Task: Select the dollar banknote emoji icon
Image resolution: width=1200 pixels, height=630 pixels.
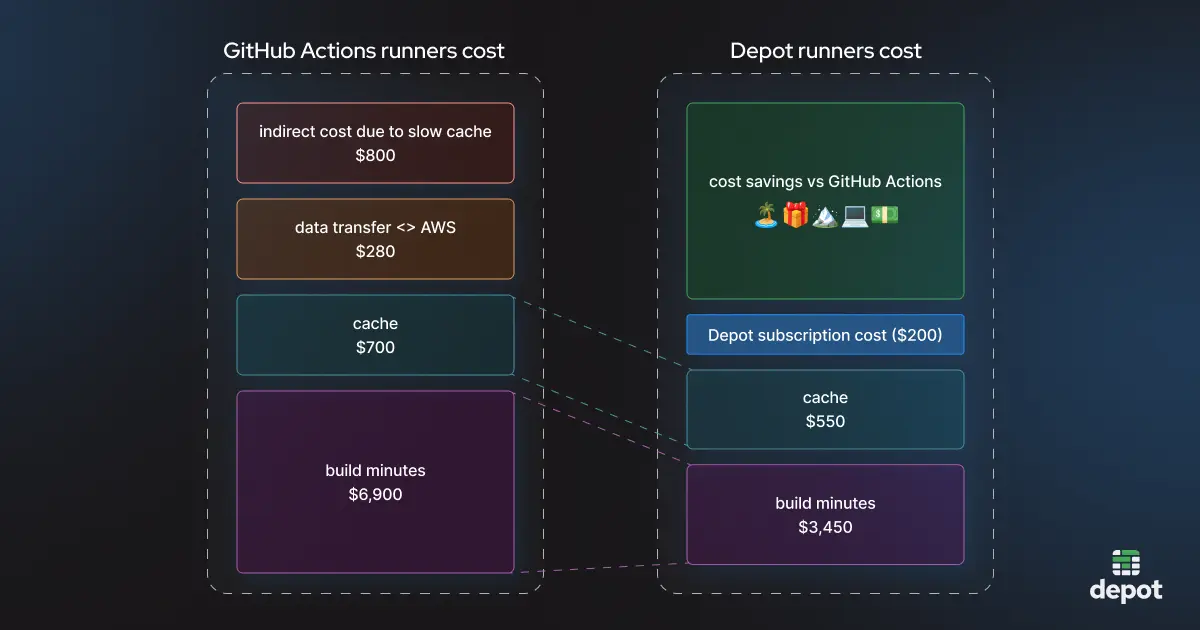Action: coord(884,214)
